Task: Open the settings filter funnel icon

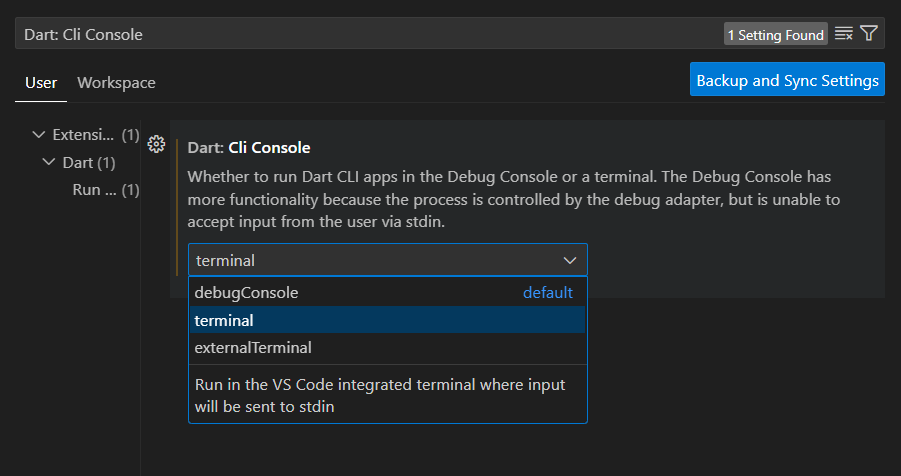Action: point(869,33)
